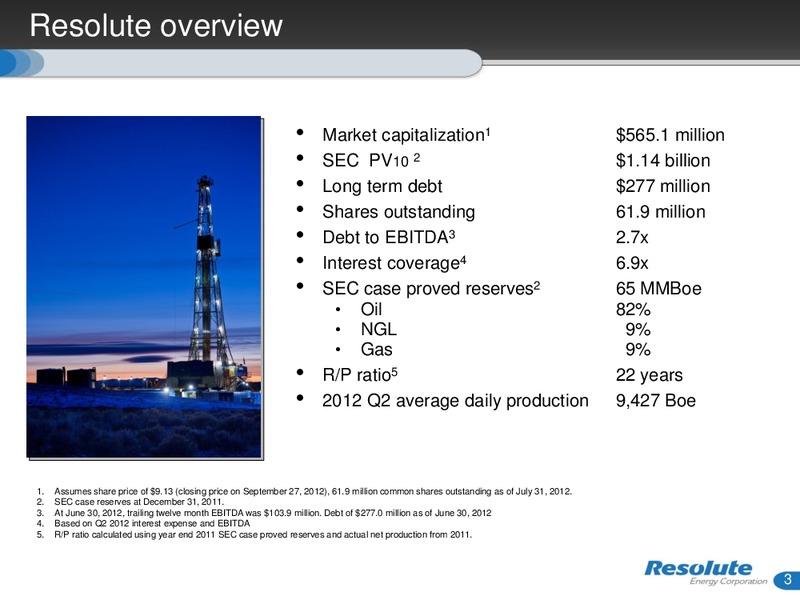The width and height of the screenshot is (800, 600).
Task: Click the 'Oil' sub-bullet
Action: [371, 309]
